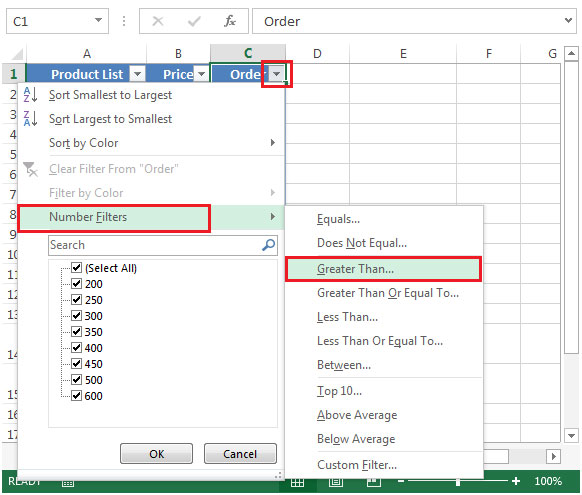This screenshot has width=582, height=495.
Task: Click the formula bar enter checkmark icon
Action: pyautogui.click(x=194, y=21)
